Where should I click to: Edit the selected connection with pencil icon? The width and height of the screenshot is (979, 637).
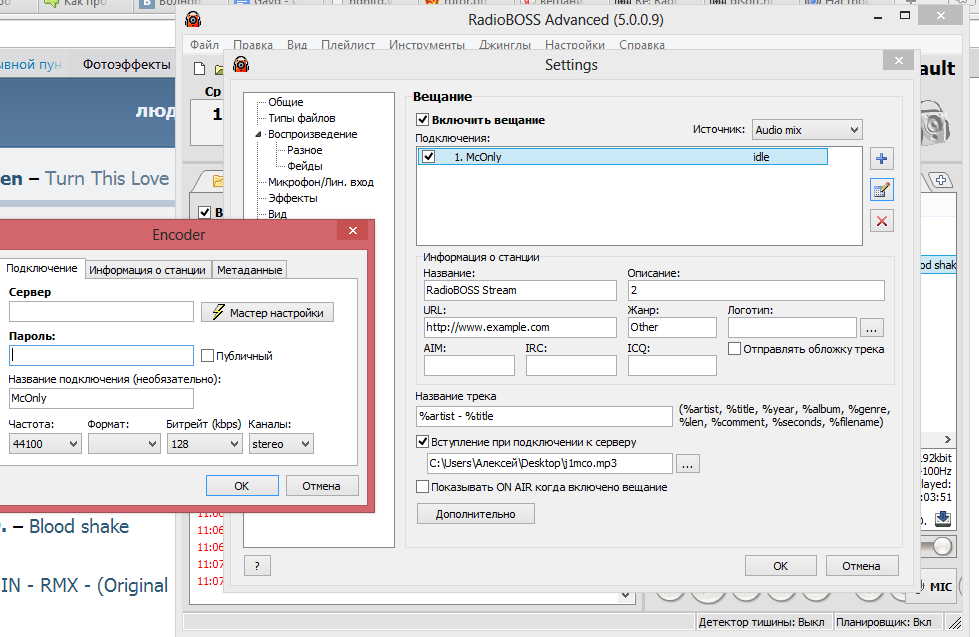pyautogui.click(x=882, y=190)
